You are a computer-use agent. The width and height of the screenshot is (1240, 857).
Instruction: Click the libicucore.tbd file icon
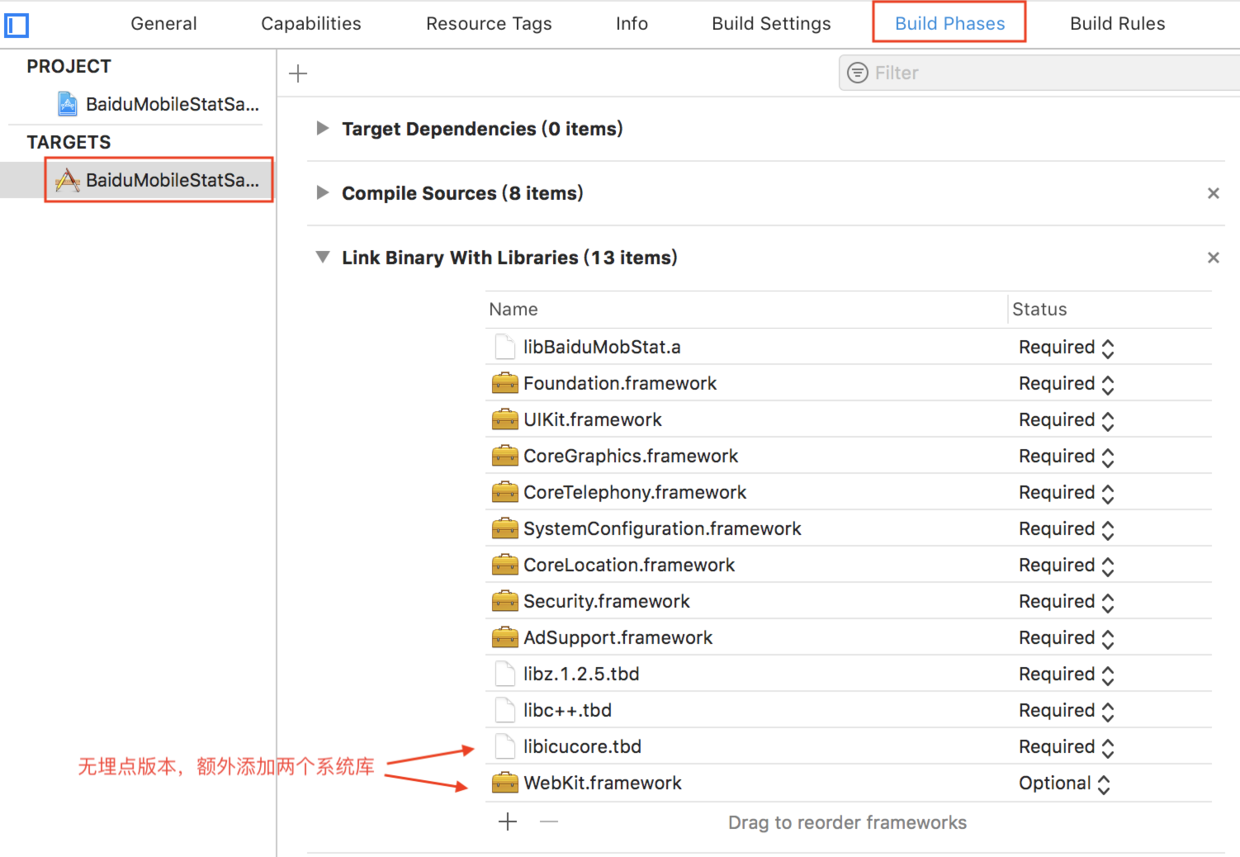[x=505, y=747]
